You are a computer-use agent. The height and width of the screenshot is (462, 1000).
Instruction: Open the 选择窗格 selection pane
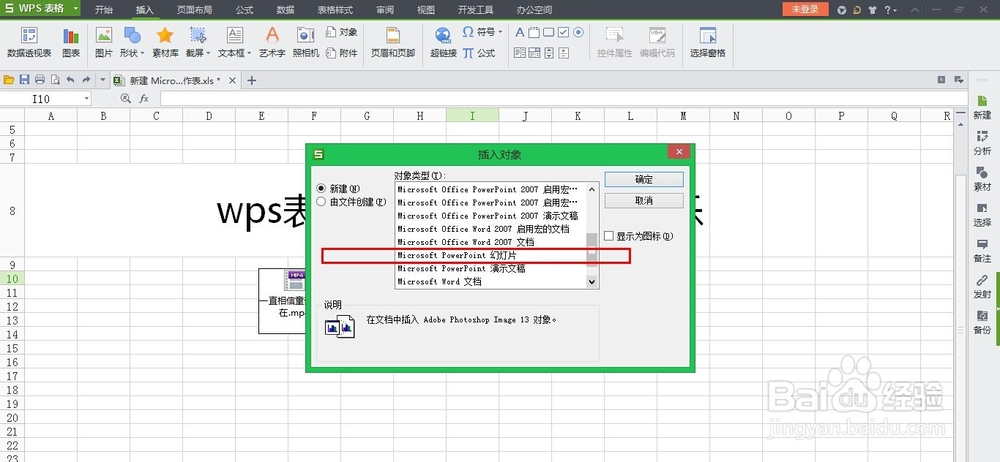707,43
